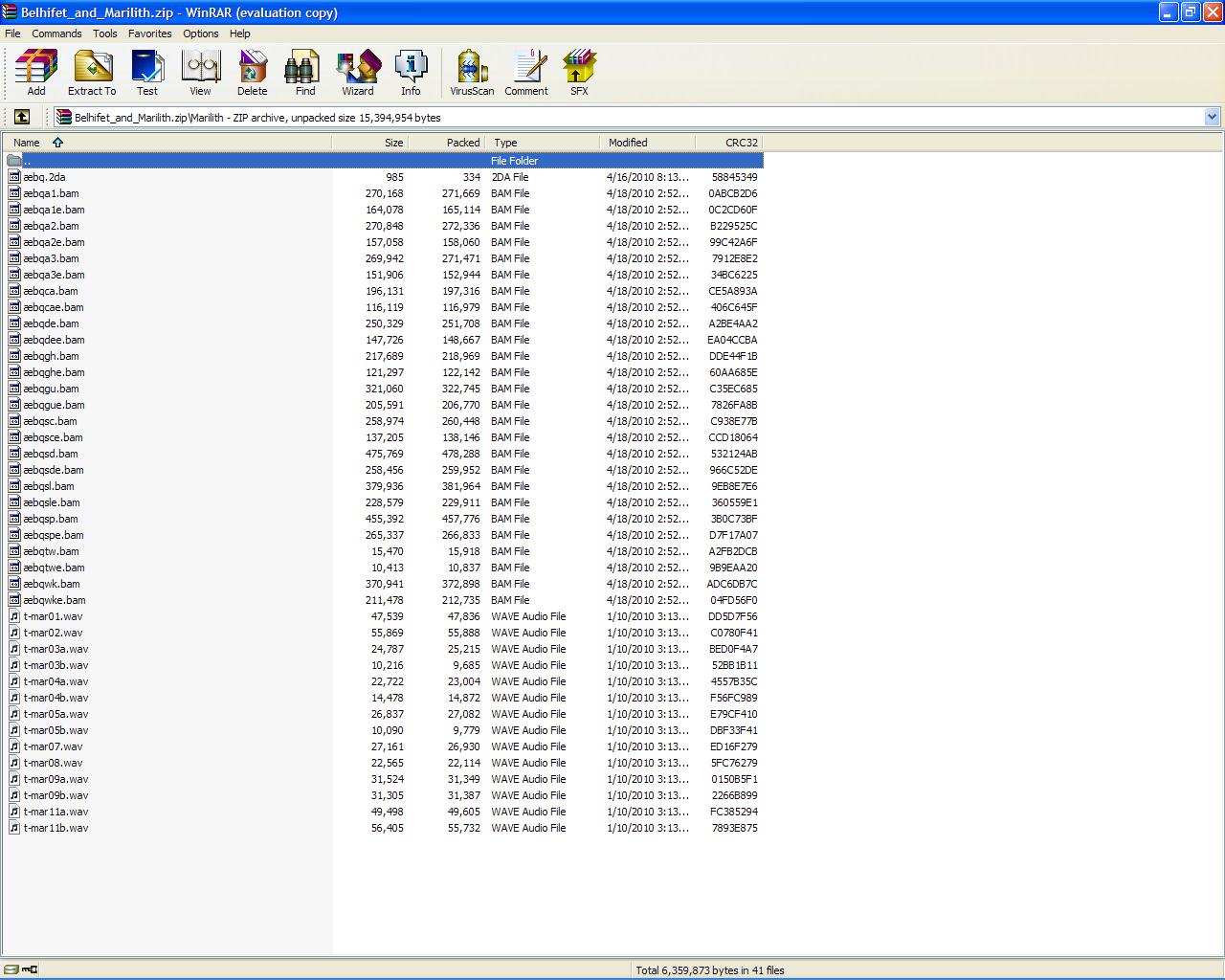Open the Tools menu
This screenshot has width=1225, height=980.
click(x=105, y=33)
